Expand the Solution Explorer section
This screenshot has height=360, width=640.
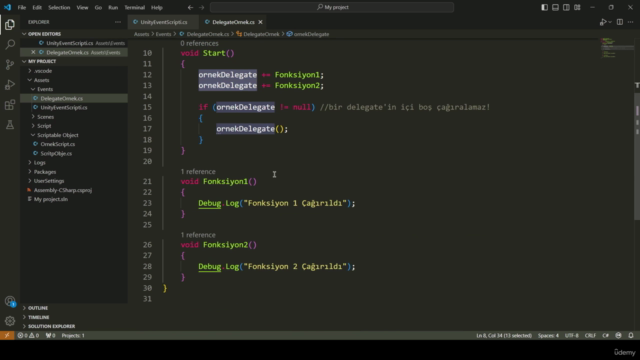click(x=51, y=326)
